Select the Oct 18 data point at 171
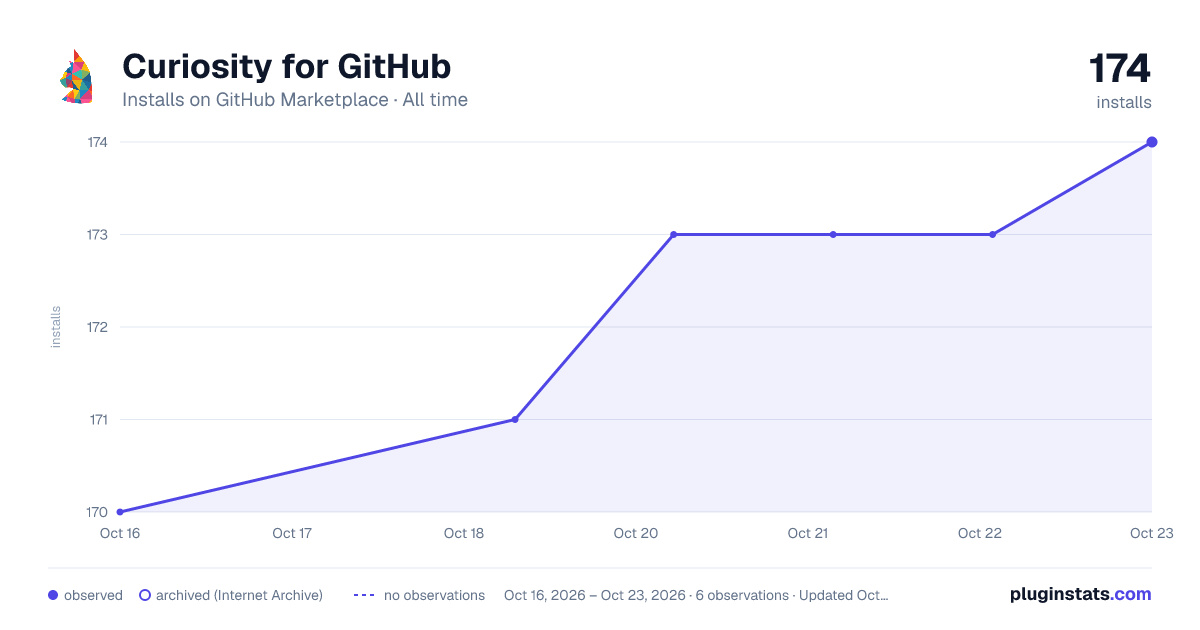The width and height of the screenshot is (1200, 630). tap(515, 419)
